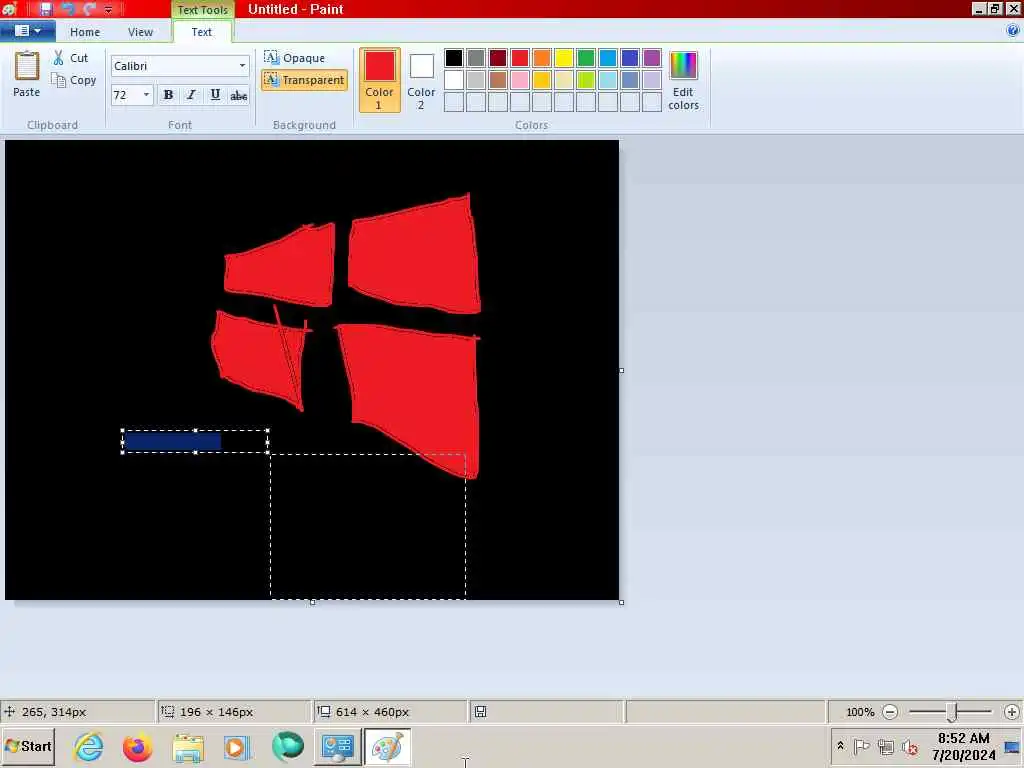Pick the rose pink color swatch
Screen dimensions: 1024x768
pyautogui.click(x=520, y=80)
